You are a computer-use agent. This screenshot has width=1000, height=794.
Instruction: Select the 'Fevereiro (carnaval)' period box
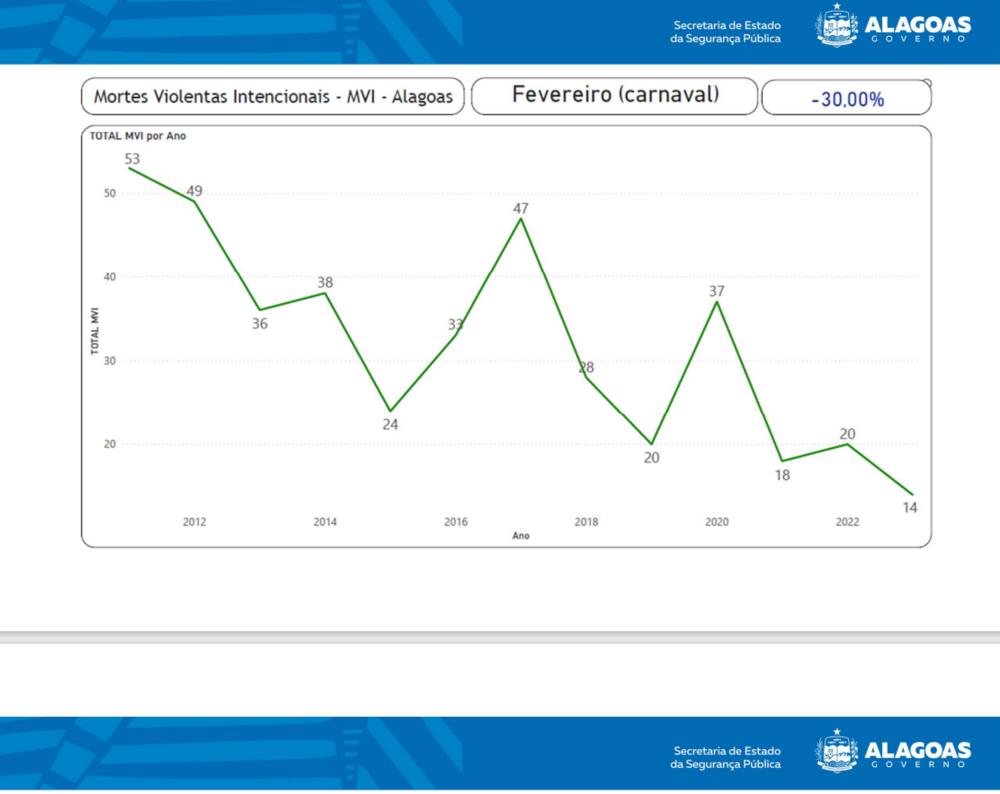615,96
